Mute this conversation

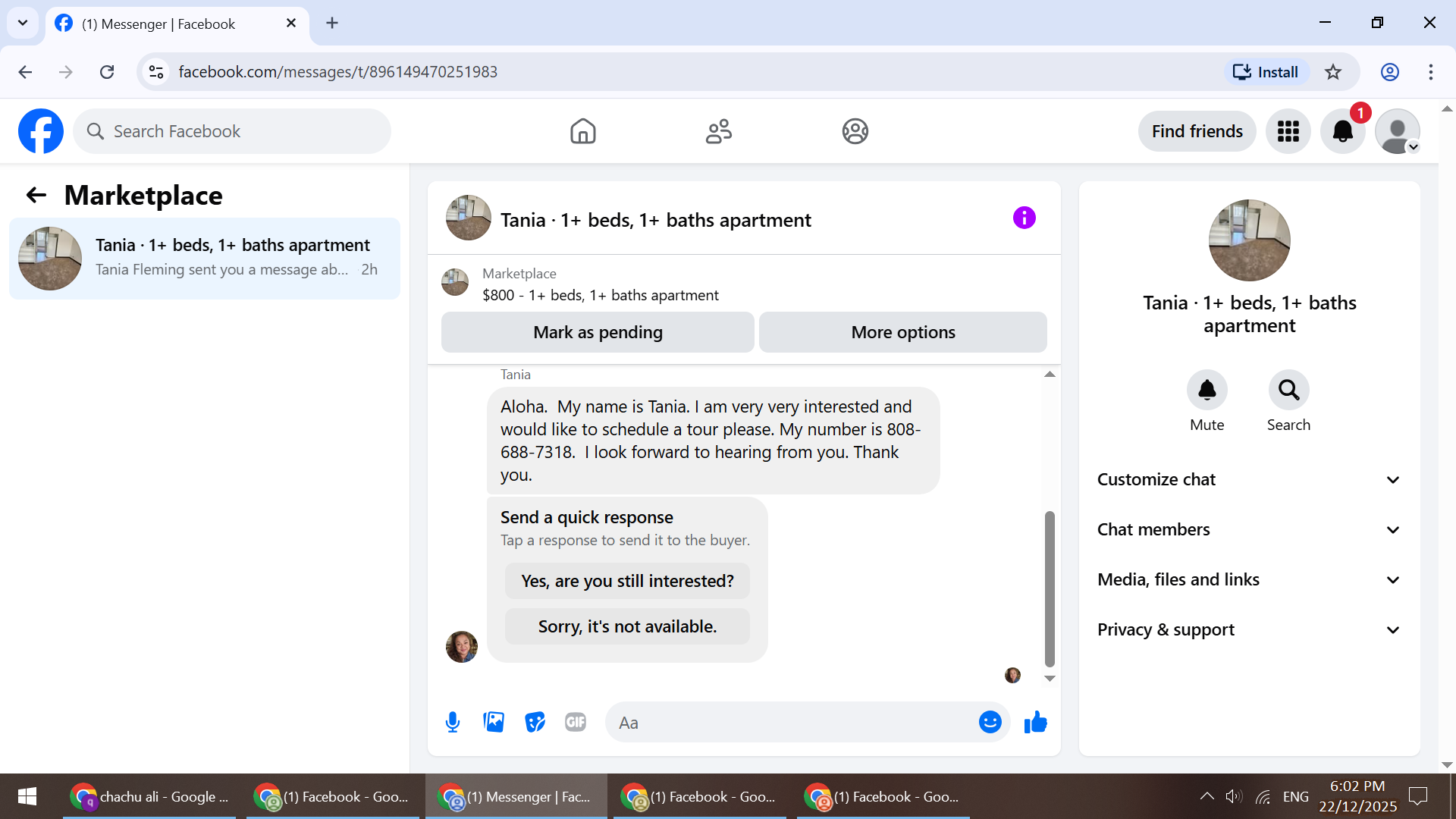click(1207, 391)
